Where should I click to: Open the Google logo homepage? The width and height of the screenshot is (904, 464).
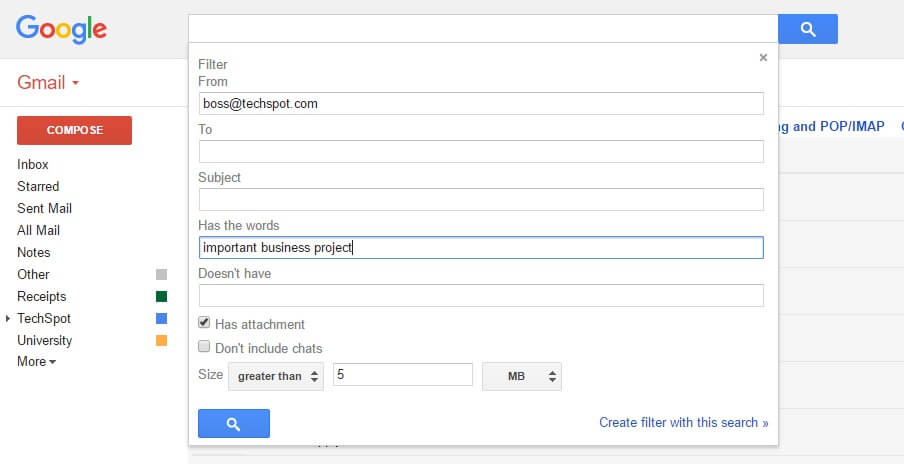pos(61,29)
